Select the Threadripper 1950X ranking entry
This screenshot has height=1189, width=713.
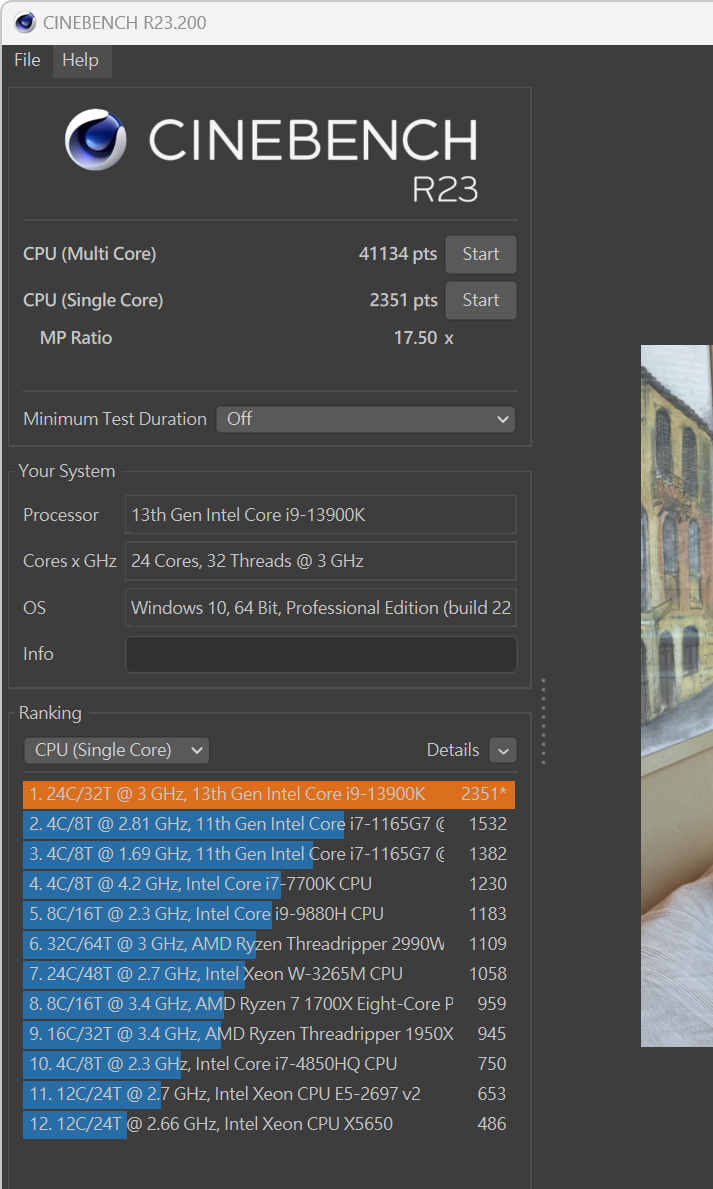click(269, 1034)
